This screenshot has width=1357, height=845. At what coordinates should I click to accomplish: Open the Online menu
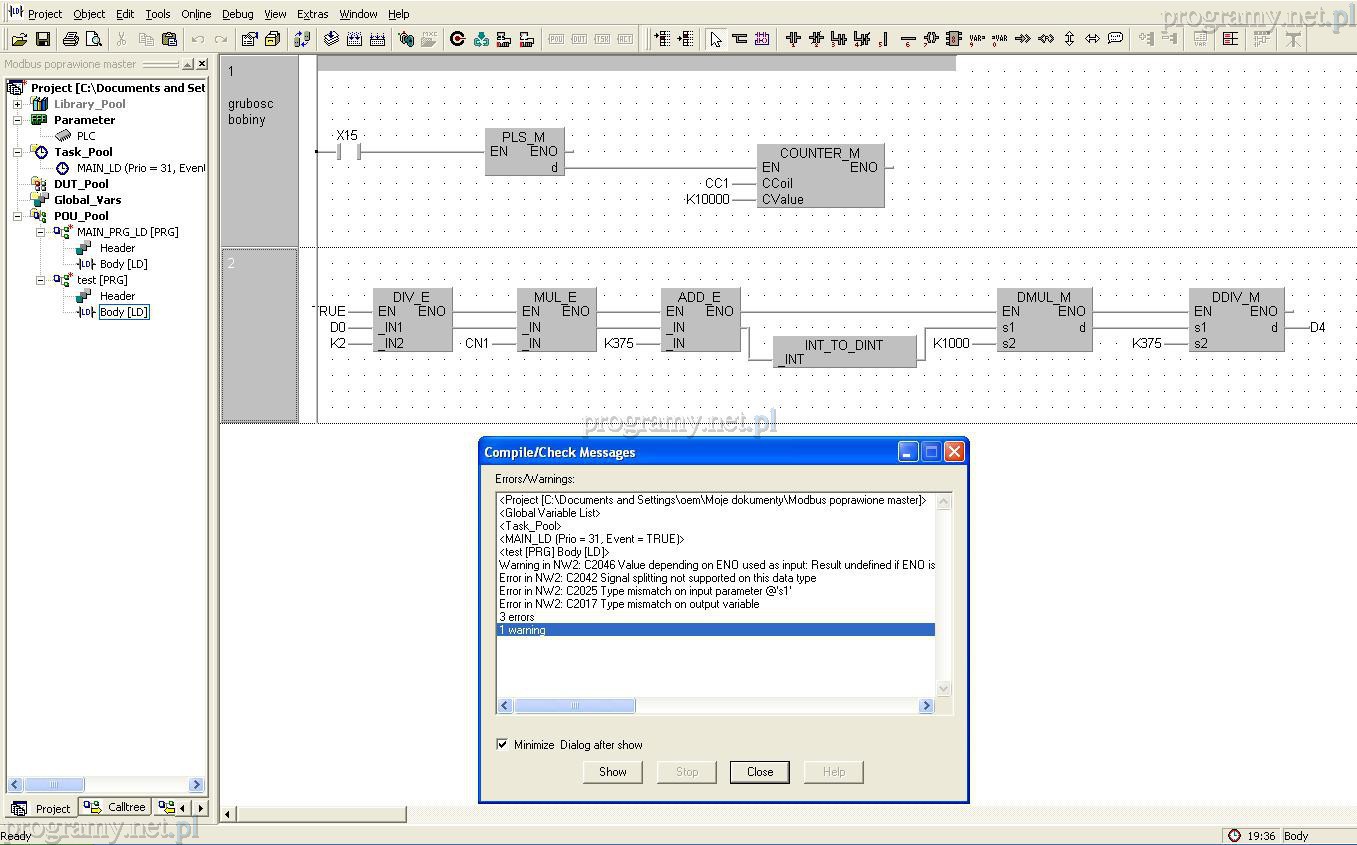tap(195, 14)
